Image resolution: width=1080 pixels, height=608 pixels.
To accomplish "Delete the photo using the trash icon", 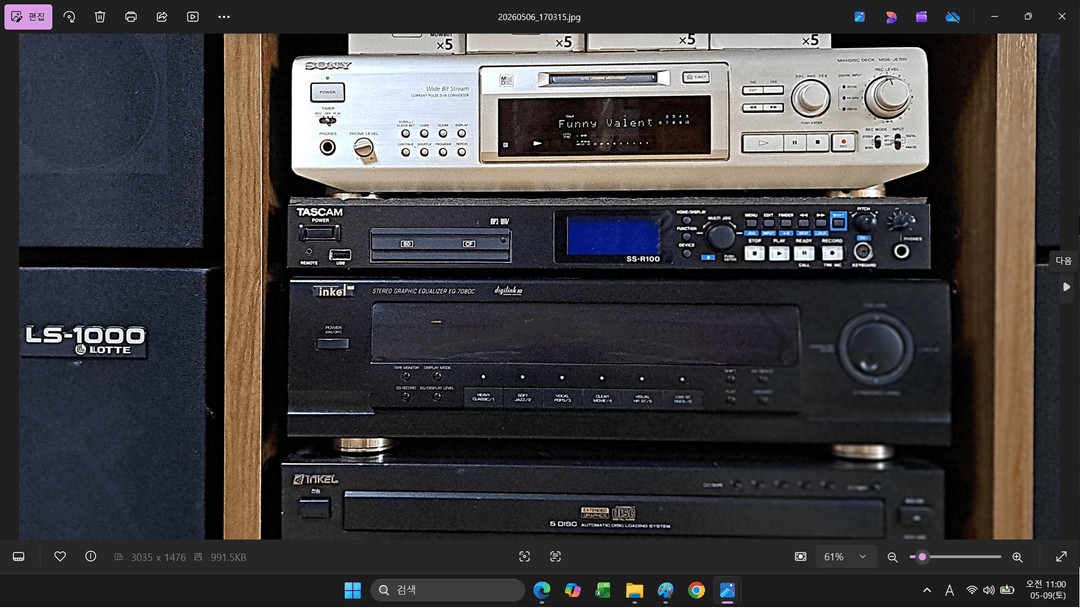I will coord(100,17).
